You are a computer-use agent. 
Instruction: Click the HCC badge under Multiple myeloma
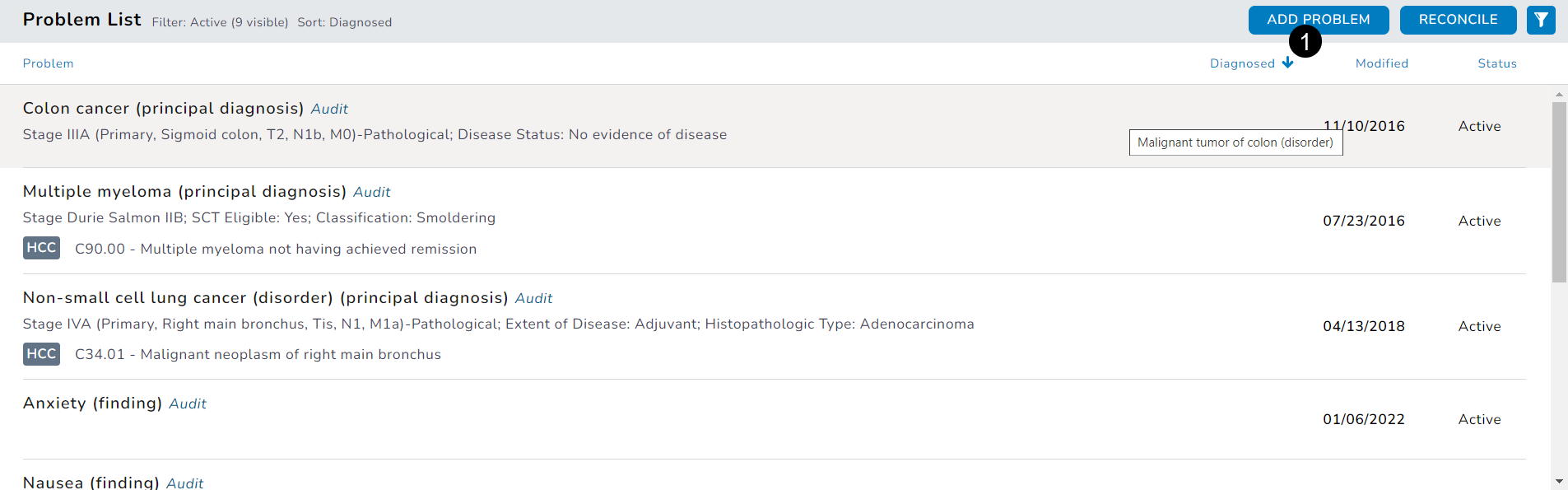click(x=41, y=248)
